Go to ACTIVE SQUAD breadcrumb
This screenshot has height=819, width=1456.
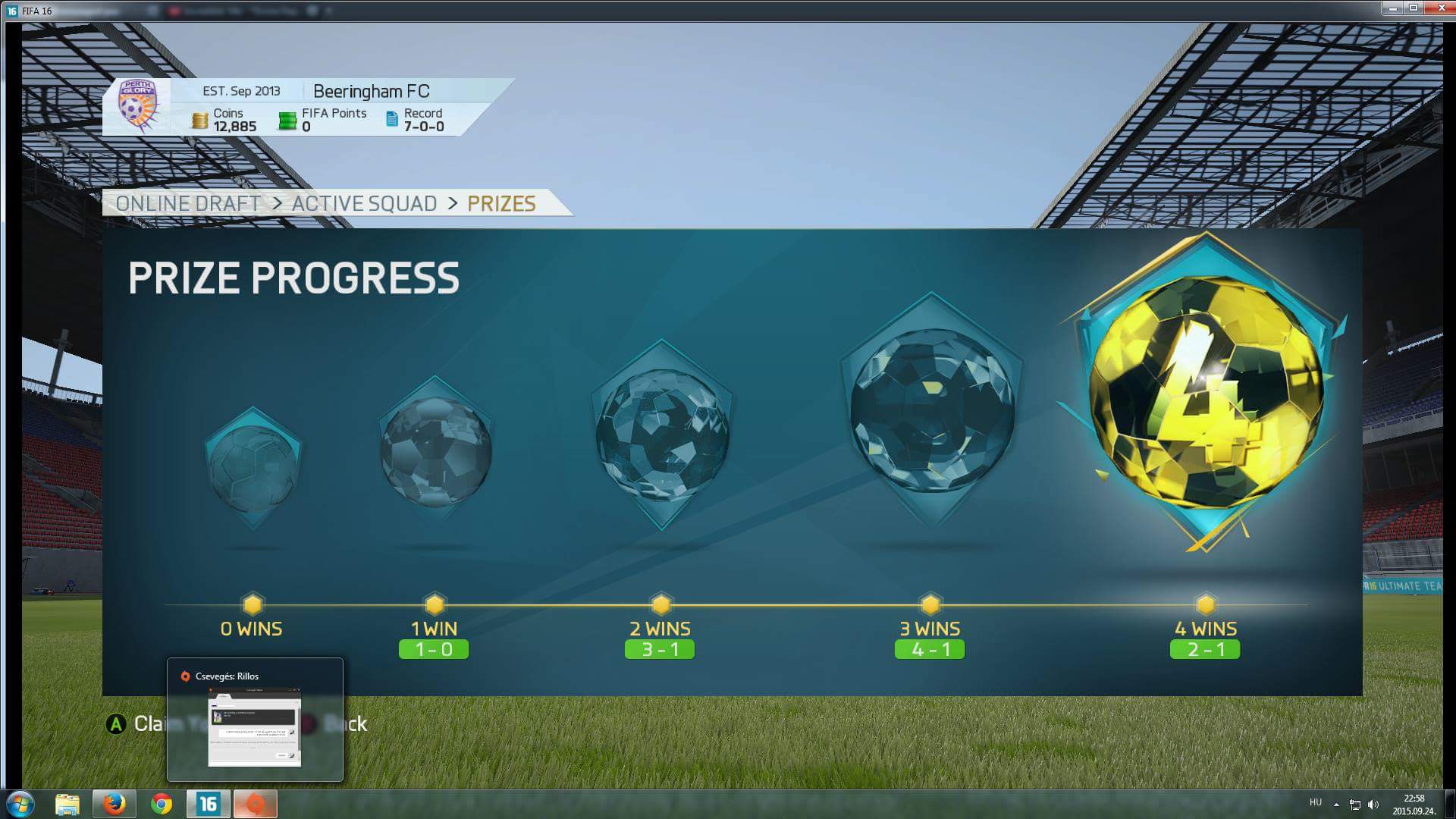pyautogui.click(x=364, y=204)
